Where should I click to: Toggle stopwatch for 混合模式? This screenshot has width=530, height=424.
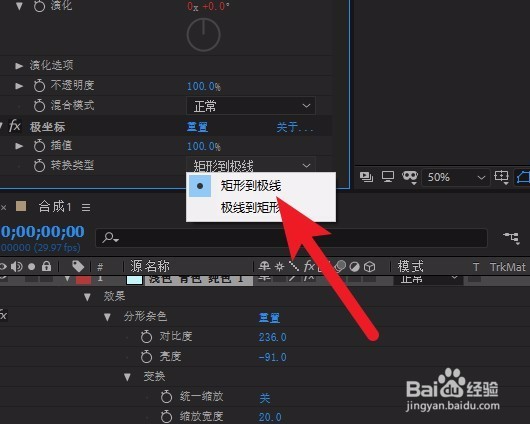point(39,105)
